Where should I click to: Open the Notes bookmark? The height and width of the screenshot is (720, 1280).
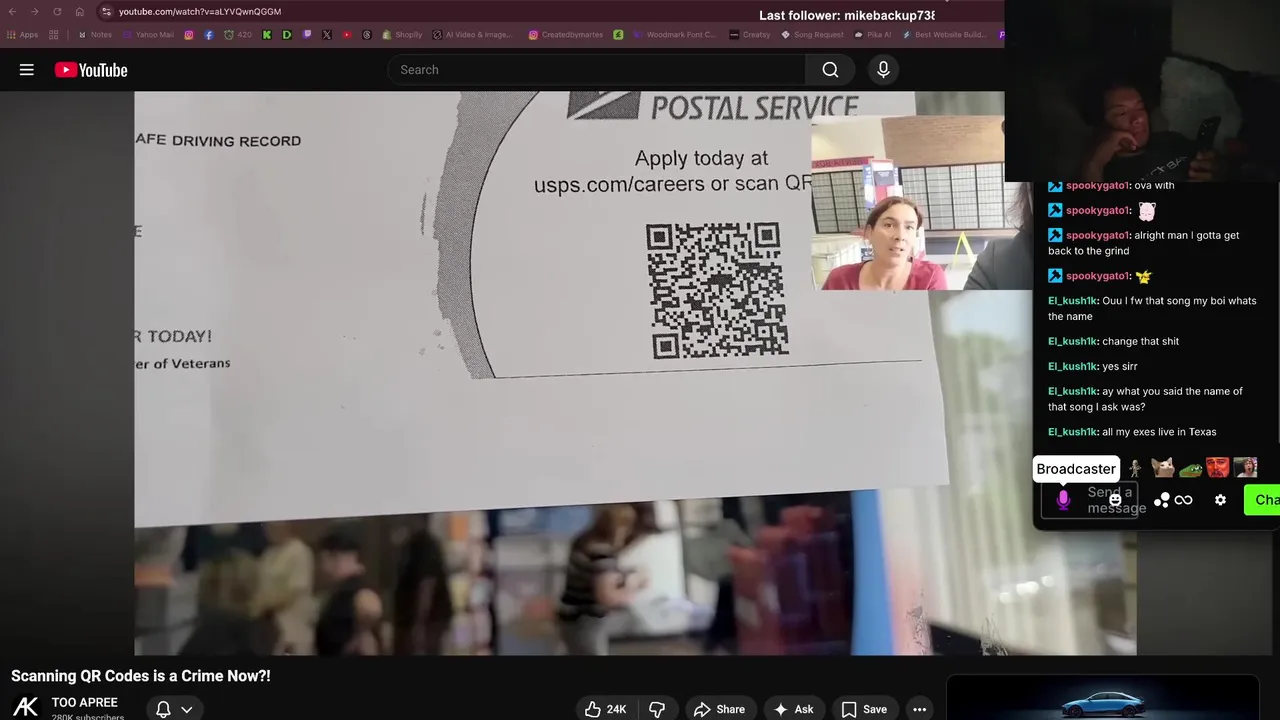pos(95,35)
